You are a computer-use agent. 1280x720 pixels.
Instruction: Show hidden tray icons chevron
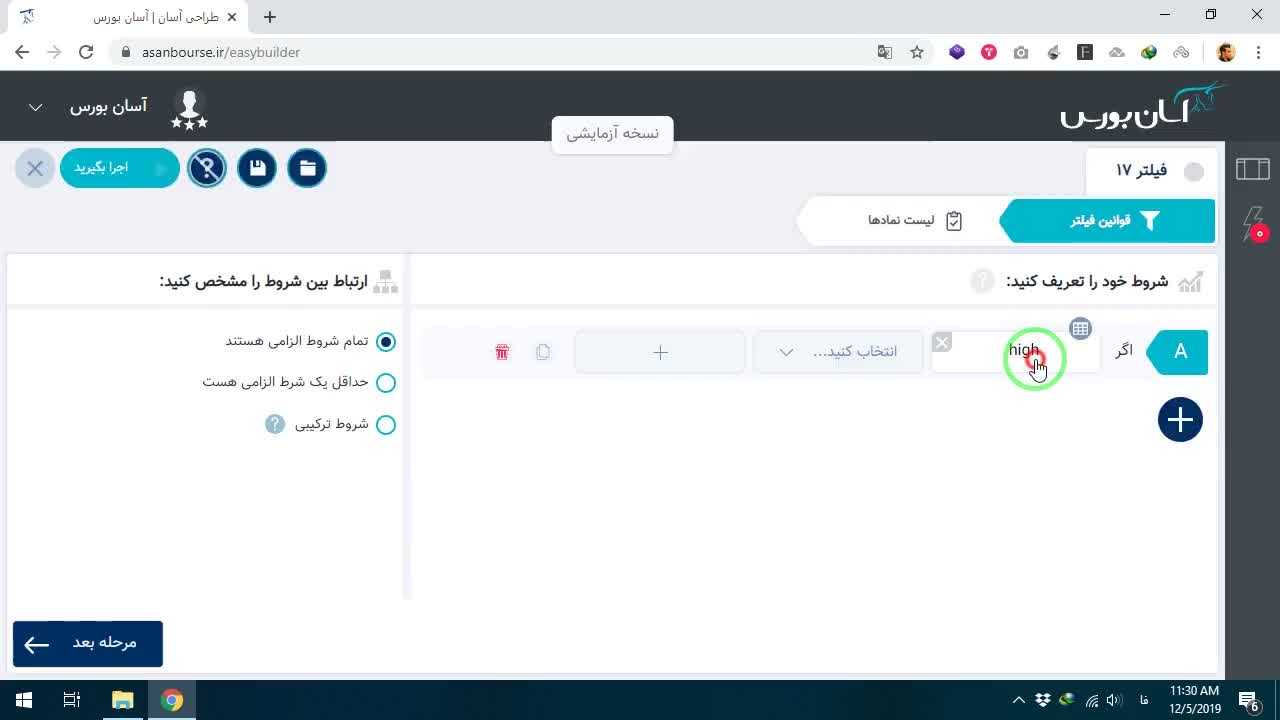(x=1018, y=700)
